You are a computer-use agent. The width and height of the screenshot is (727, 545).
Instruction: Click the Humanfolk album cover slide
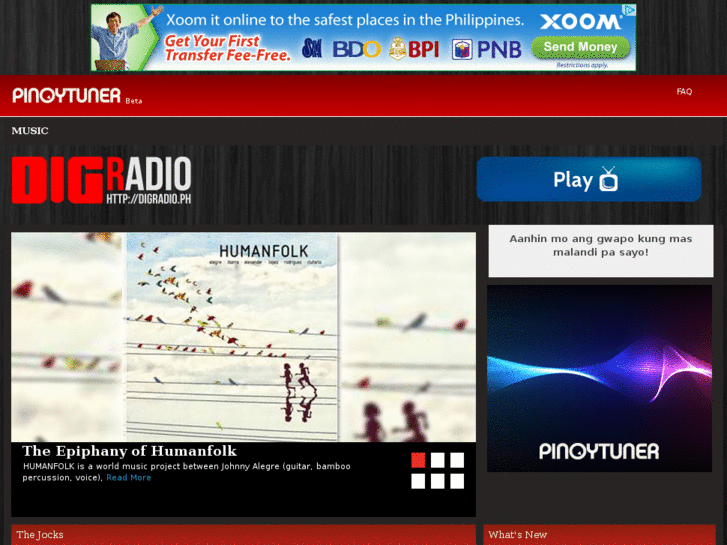243,337
